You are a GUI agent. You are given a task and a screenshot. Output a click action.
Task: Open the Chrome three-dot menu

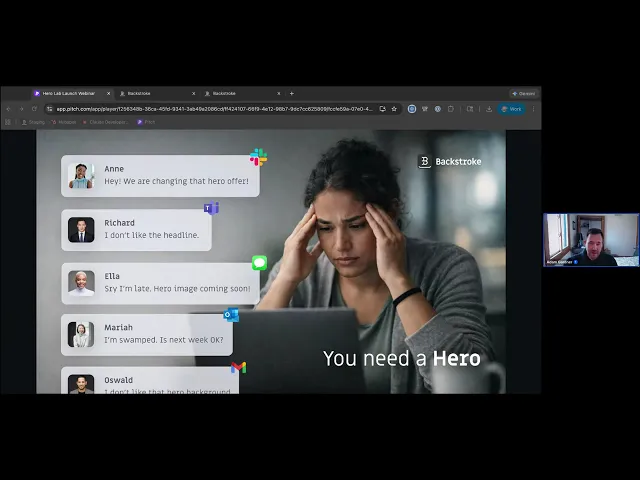click(533, 109)
